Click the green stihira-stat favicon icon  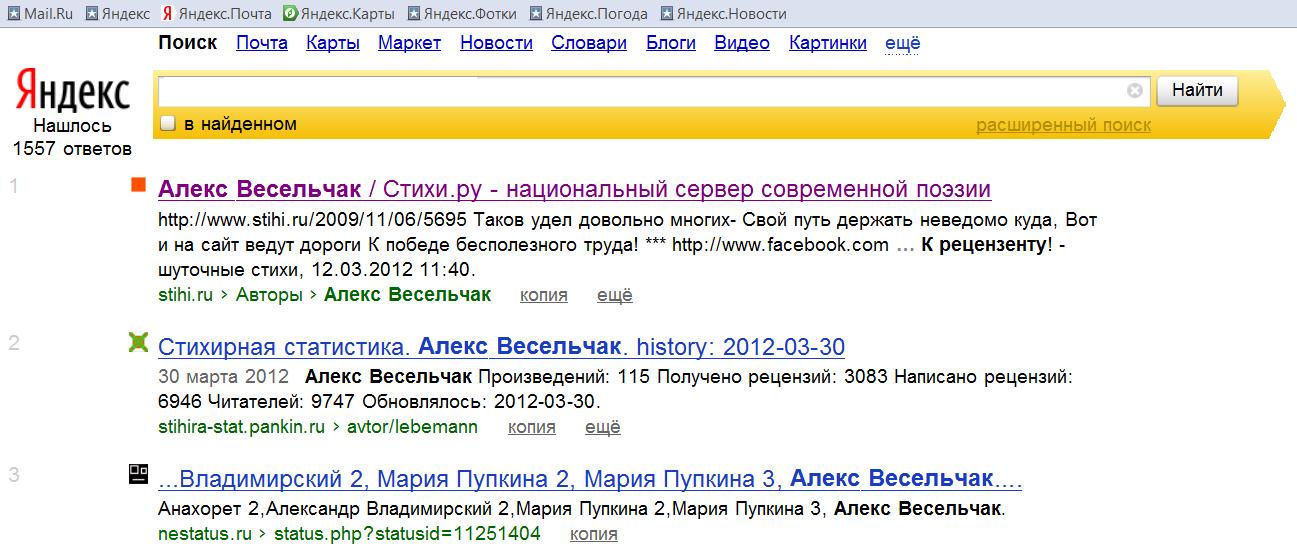tap(139, 343)
